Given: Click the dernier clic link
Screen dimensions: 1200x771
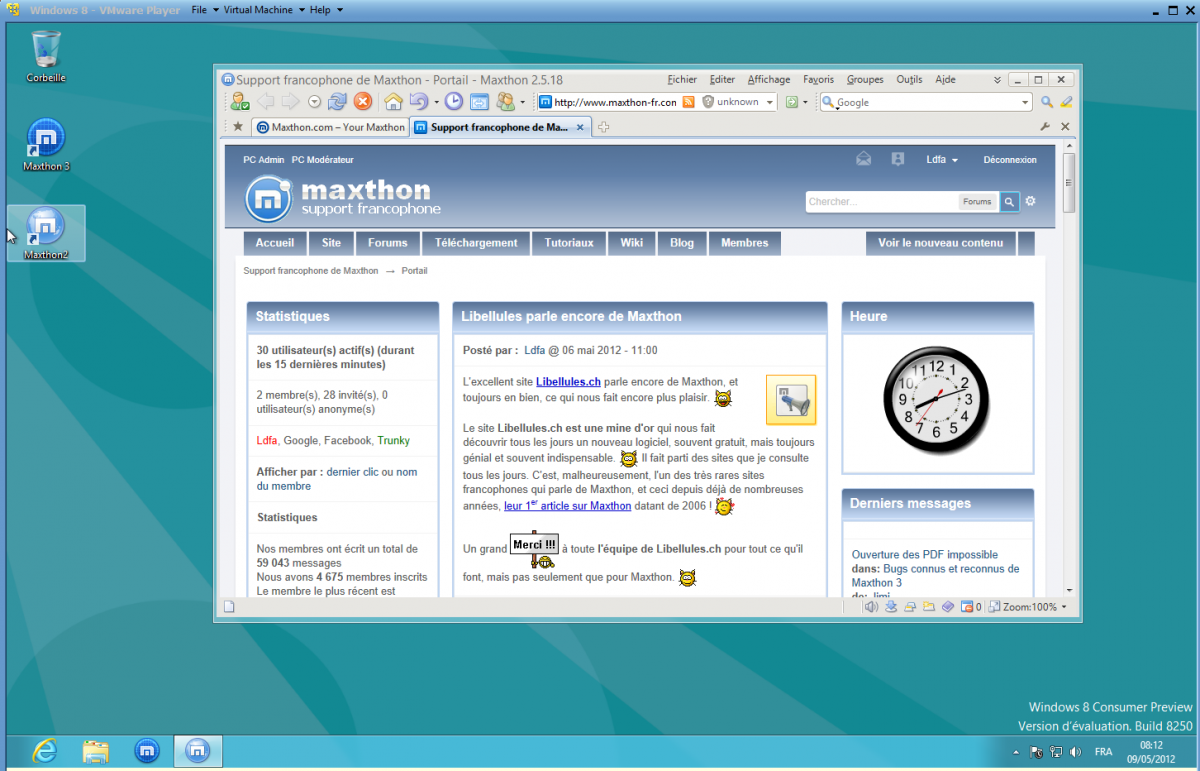Looking at the screenshot, I should [x=353, y=471].
